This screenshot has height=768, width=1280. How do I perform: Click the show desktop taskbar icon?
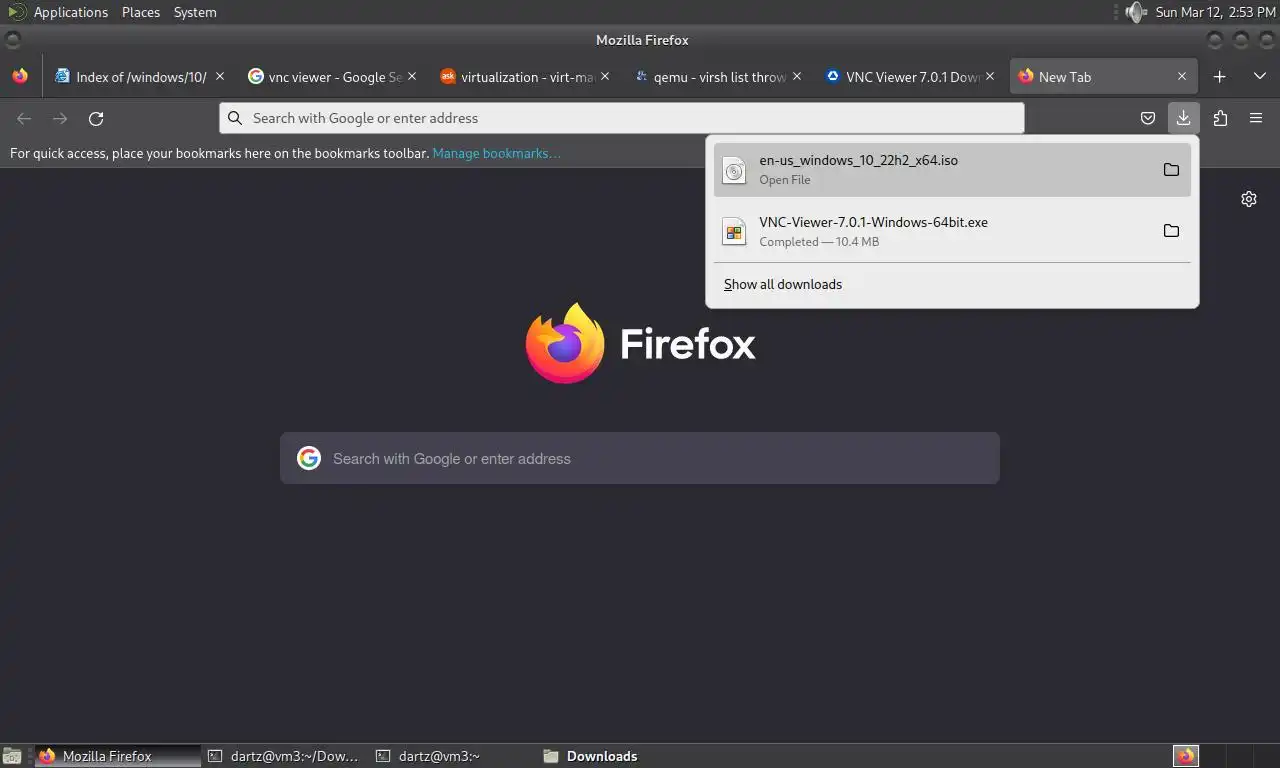pos(12,756)
